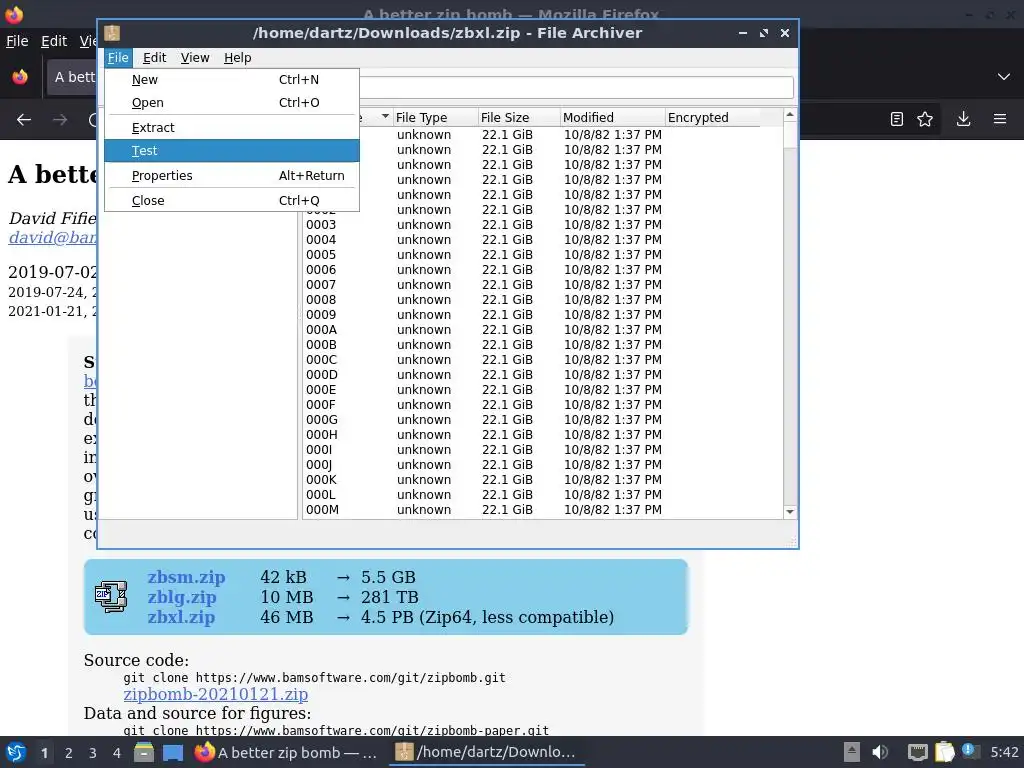Screen dimensions: 1024x768
Task: Open the zipbomb-20210121.zip link
Action: [216, 694]
